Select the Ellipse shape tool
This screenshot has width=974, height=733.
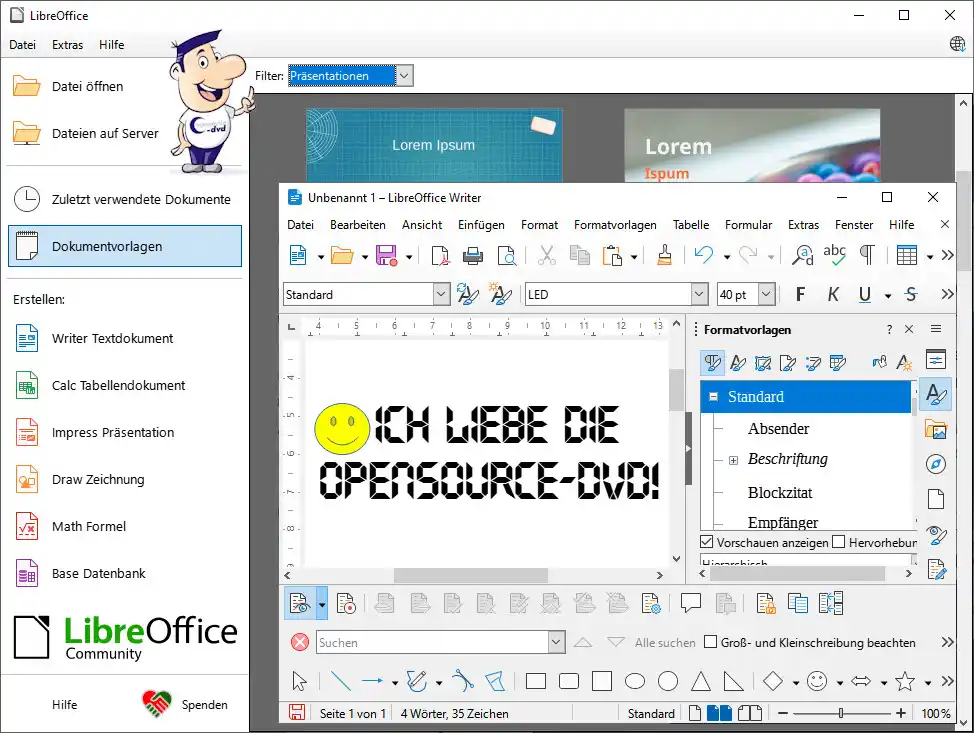click(634, 681)
